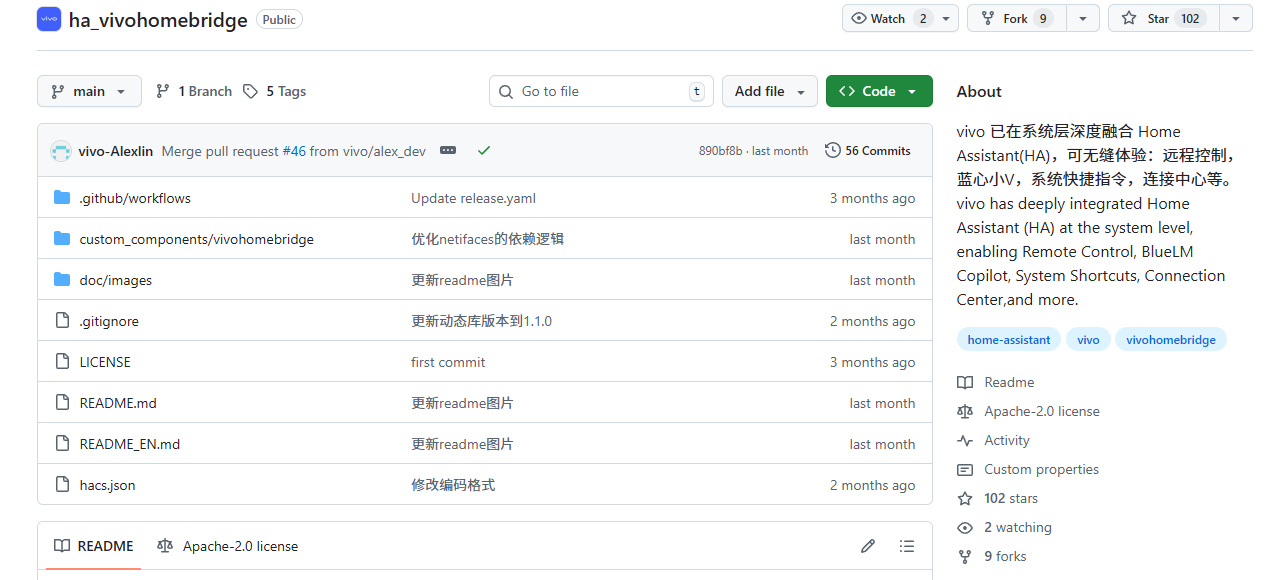This screenshot has height=580, width=1282.
Task: View the 1 Branch link
Action: 194,91
